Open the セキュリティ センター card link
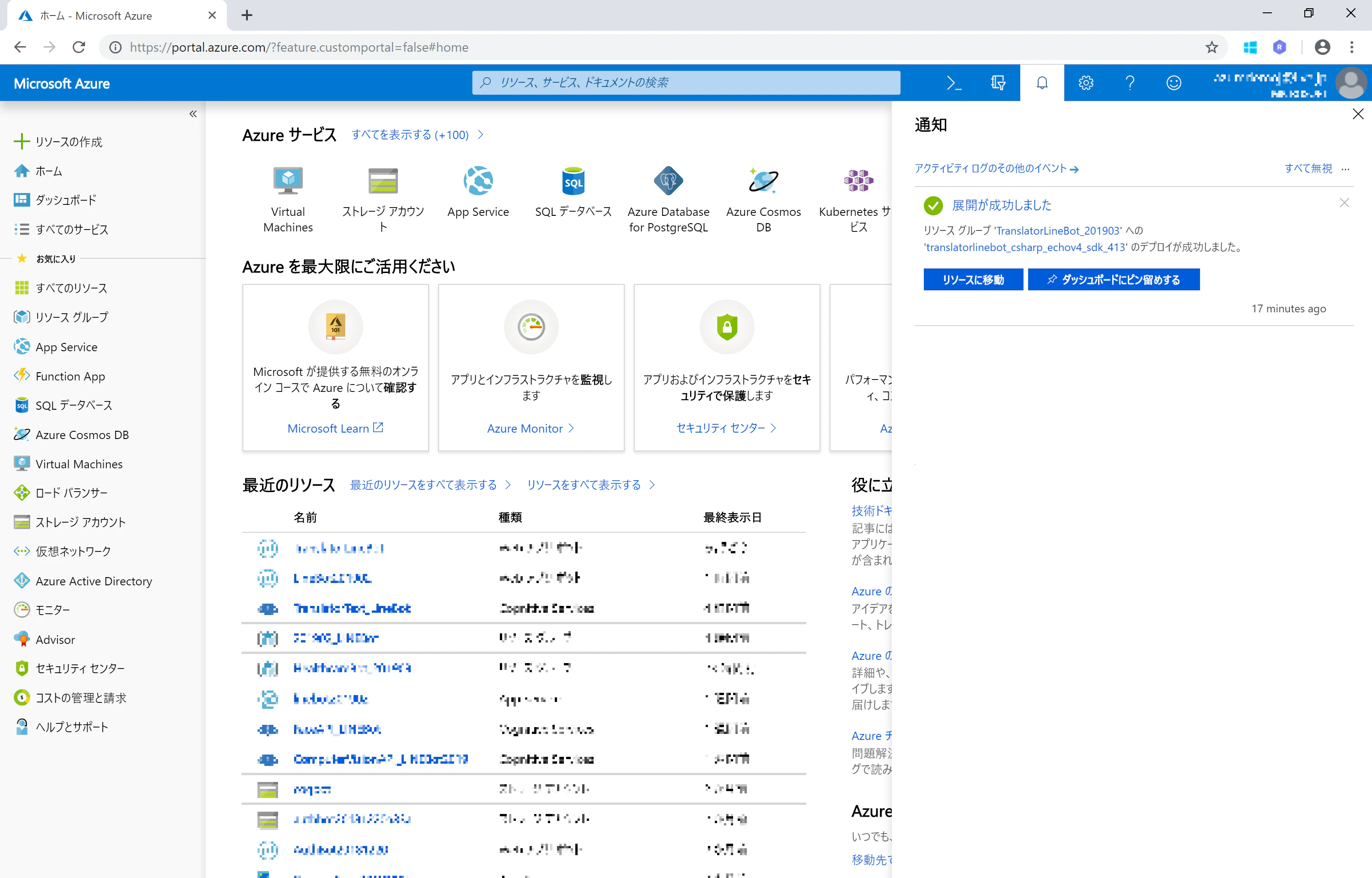This screenshot has width=1372, height=878. (x=726, y=428)
